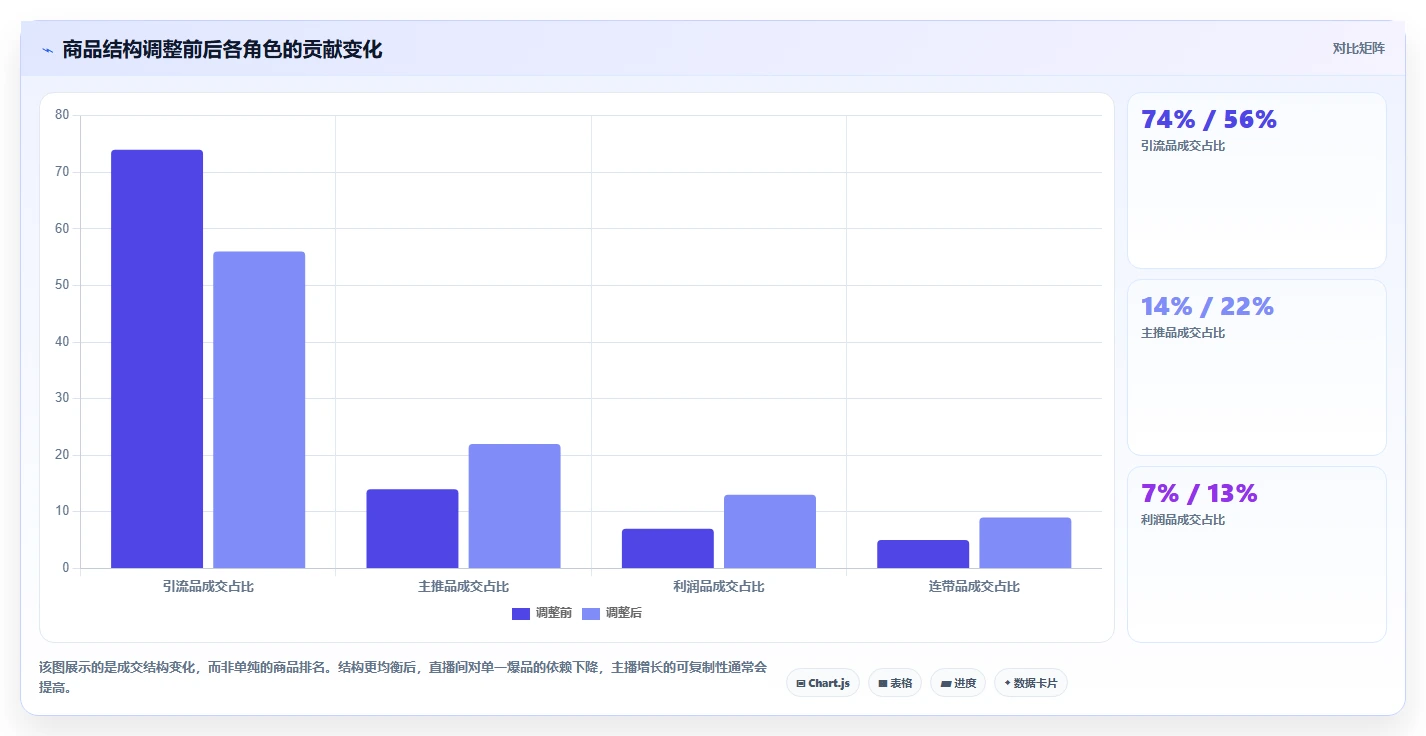Click the 调整后 bar for 引流品成交占比

point(259,410)
